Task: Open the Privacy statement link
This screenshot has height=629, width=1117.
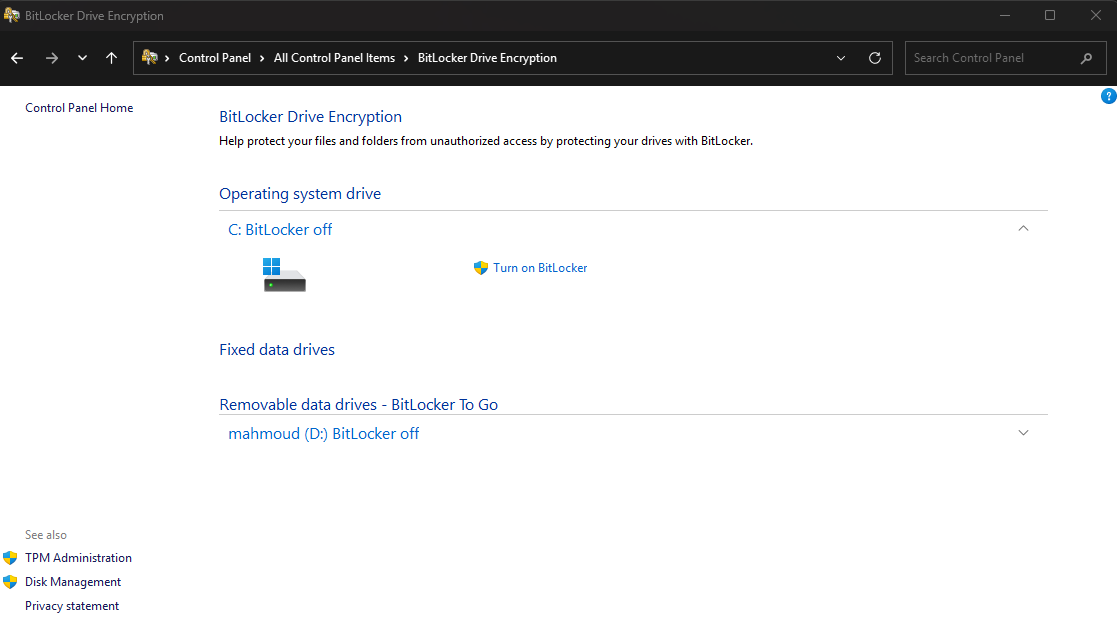Action: (x=72, y=606)
